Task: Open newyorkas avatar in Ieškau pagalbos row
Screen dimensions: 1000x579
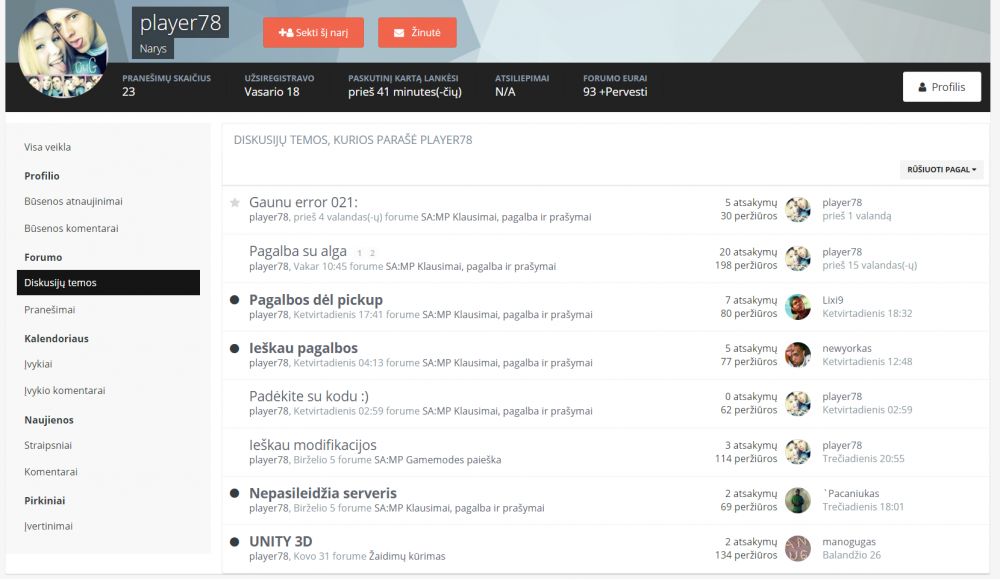Action: click(797, 355)
